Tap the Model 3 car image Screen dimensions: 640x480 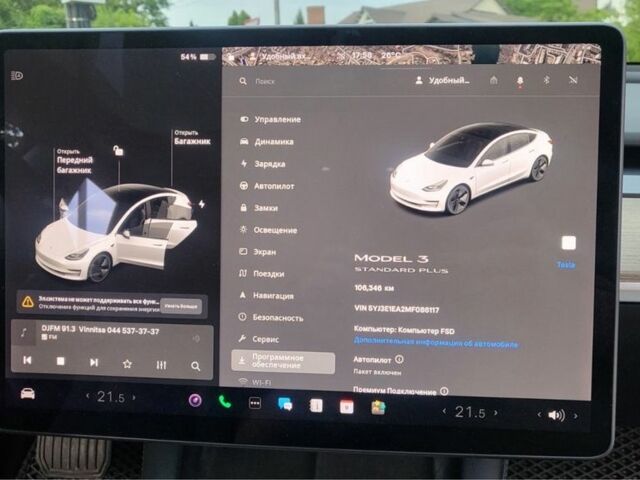point(471,167)
